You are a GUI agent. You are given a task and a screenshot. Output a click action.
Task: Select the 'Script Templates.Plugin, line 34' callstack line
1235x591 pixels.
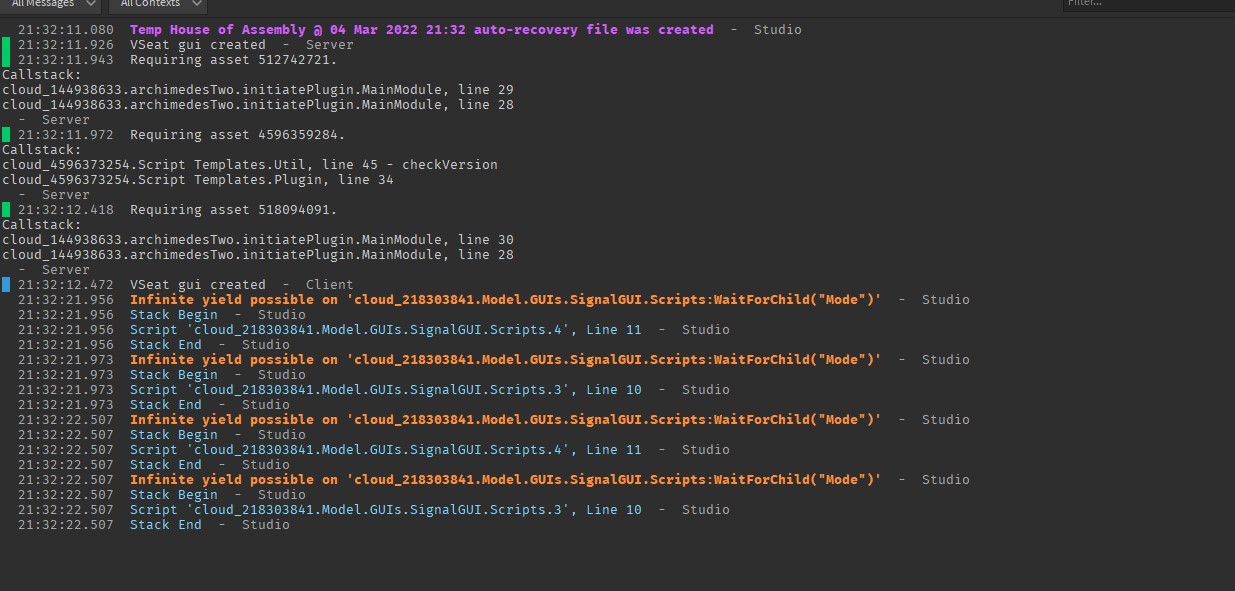[198, 180]
